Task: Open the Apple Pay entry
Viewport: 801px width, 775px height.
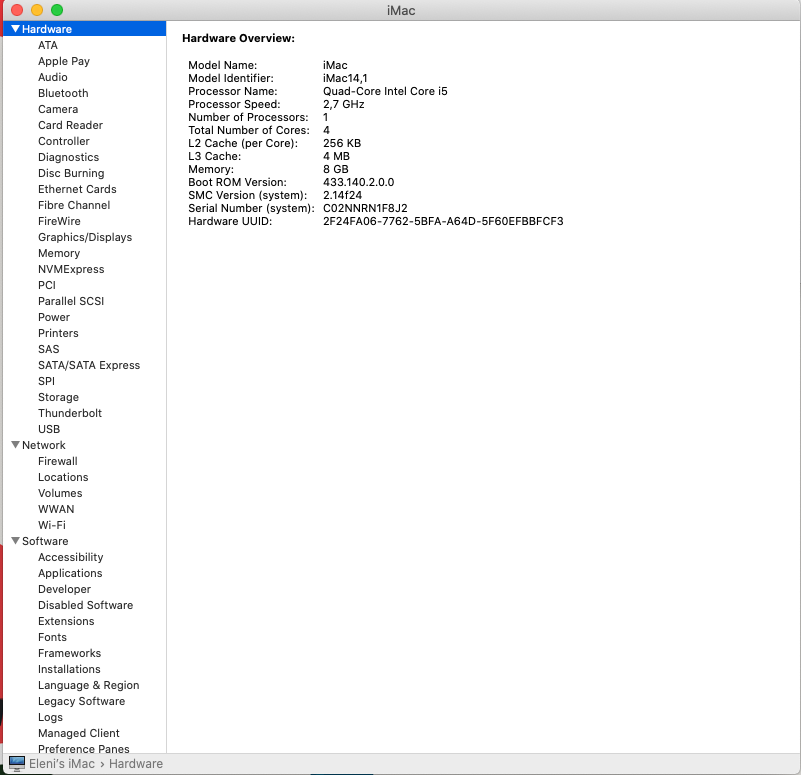Action: coord(64,61)
